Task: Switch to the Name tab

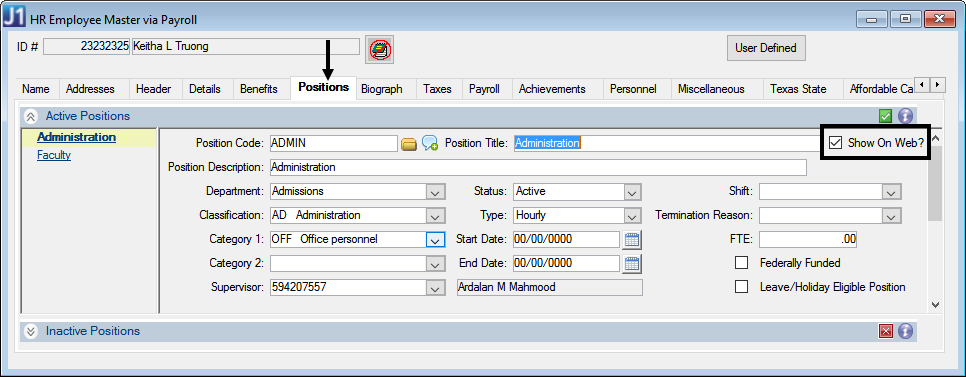Action: 36,89
